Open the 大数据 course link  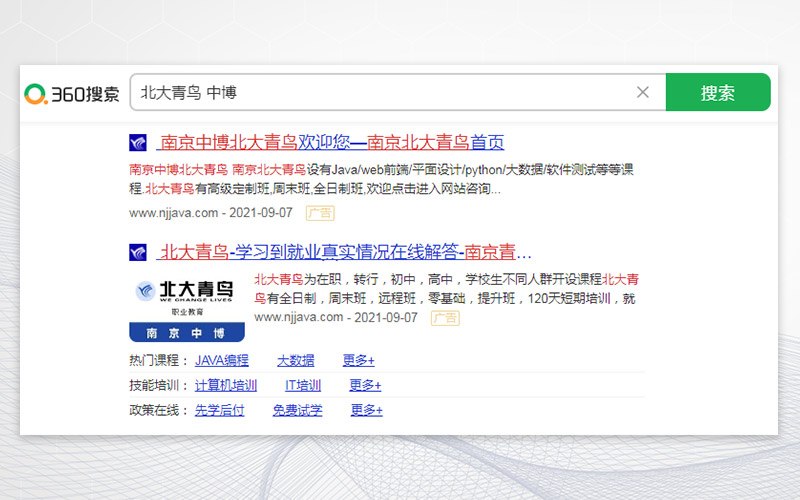[295, 361]
